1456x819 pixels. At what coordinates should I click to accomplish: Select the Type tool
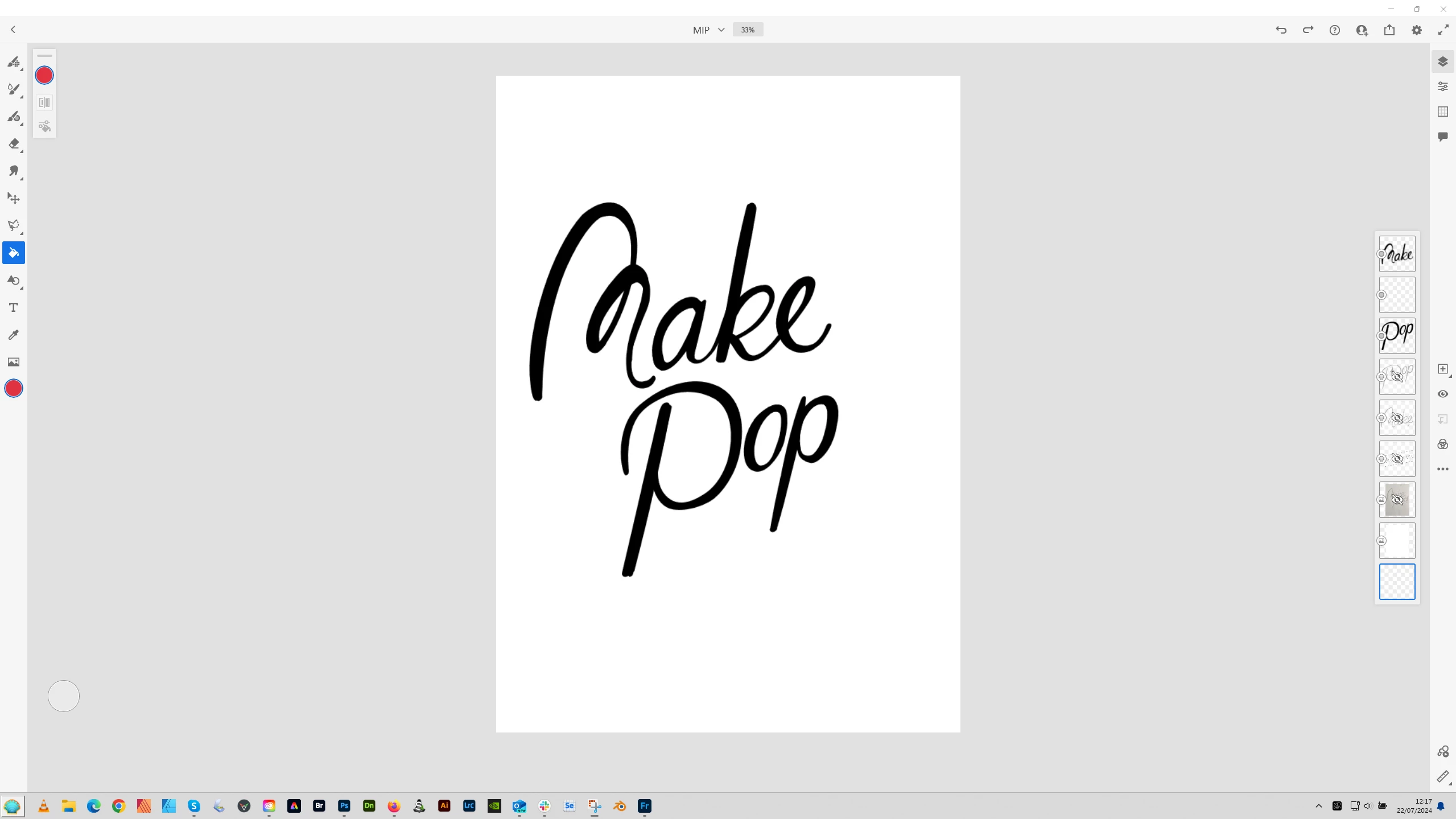[x=14, y=307]
